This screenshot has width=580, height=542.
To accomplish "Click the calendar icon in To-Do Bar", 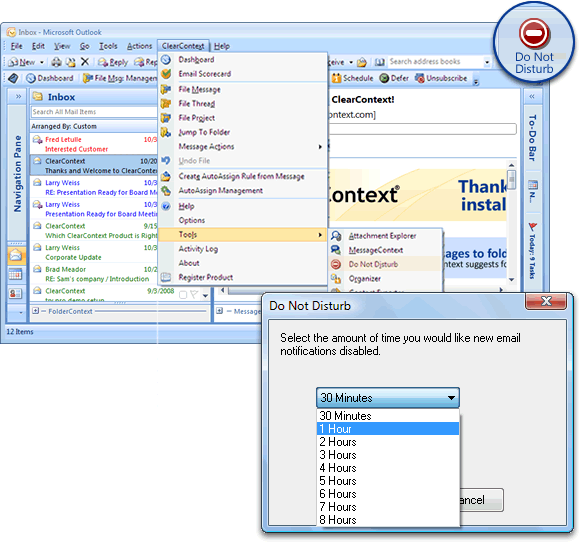I will click(x=533, y=185).
